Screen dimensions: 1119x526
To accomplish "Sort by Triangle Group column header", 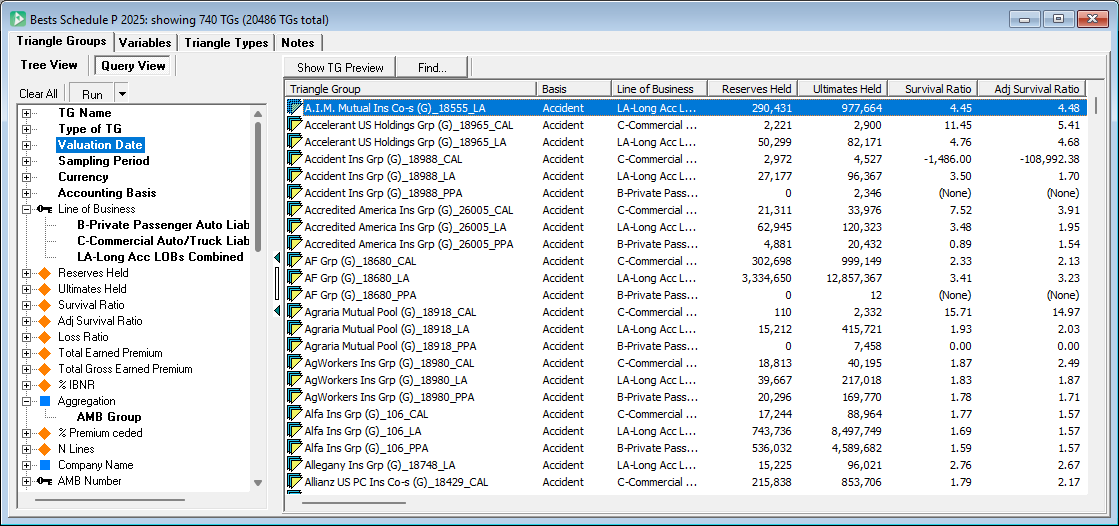I will (411, 89).
